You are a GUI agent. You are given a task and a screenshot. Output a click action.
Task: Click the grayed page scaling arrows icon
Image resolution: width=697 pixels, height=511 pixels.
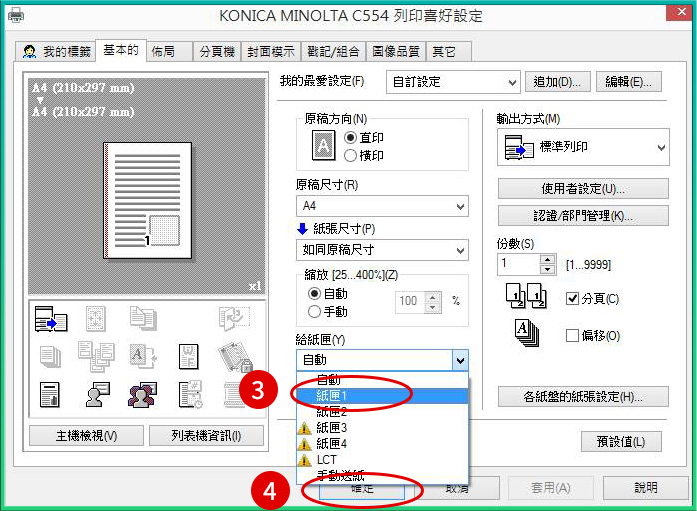tap(96, 319)
